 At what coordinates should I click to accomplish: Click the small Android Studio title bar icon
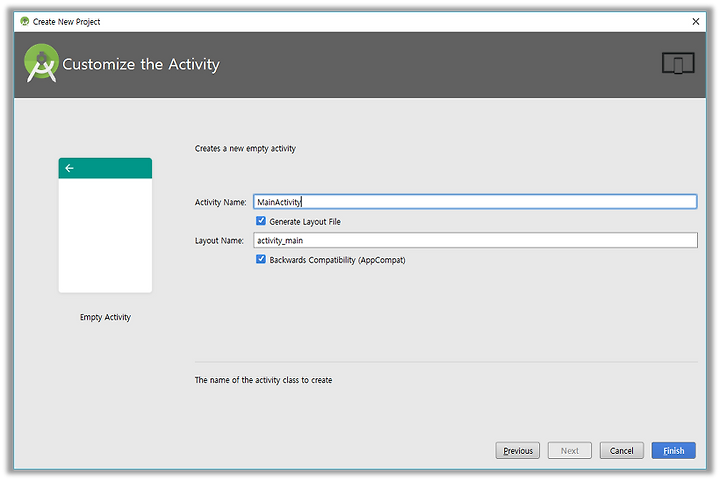pos(25,21)
